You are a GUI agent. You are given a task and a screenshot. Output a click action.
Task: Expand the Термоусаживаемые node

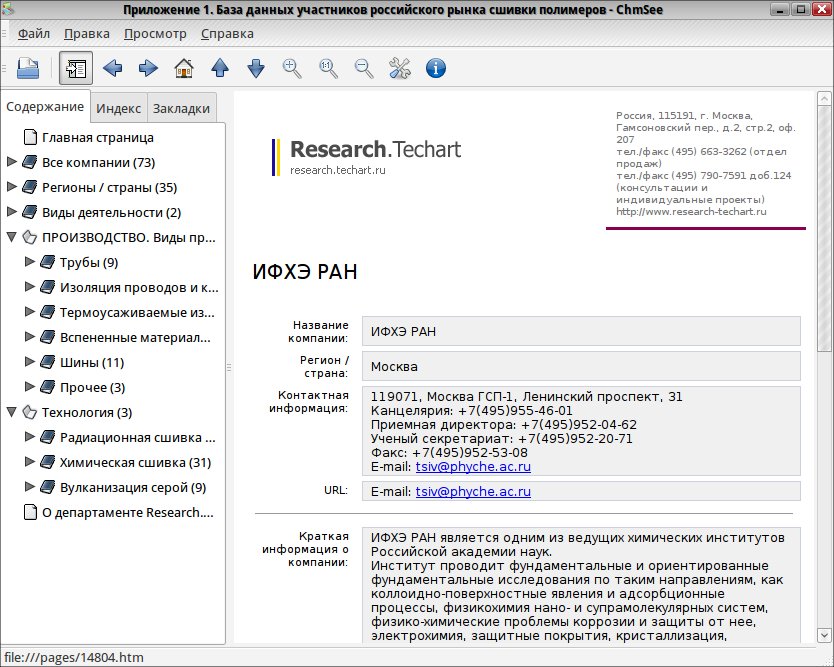point(30,312)
